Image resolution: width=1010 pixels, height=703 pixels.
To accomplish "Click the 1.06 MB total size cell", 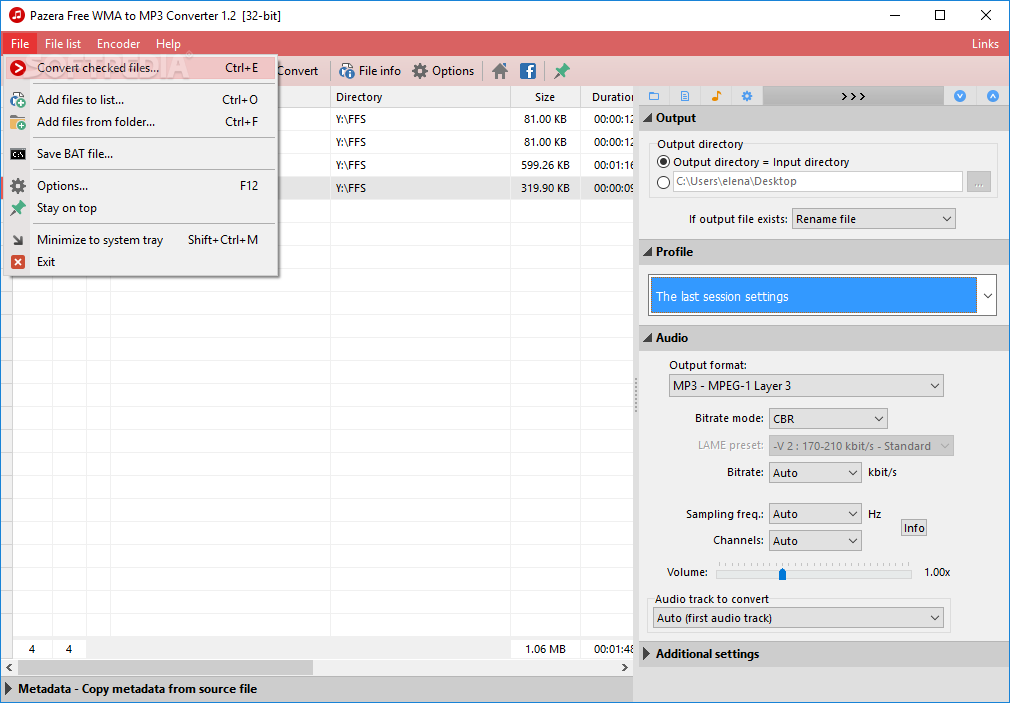I will click(545, 649).
